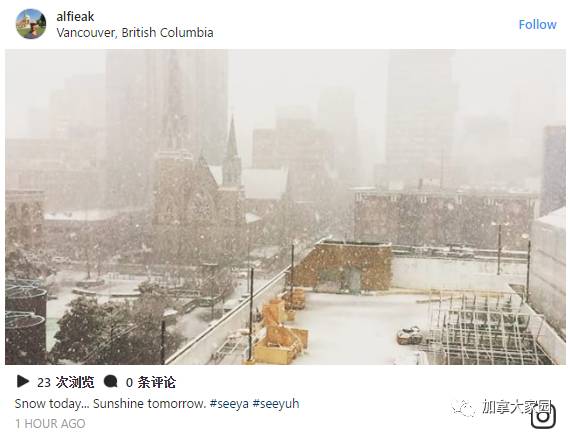
Task: Click the WeChat watermark logo icon
Action: 463,408
